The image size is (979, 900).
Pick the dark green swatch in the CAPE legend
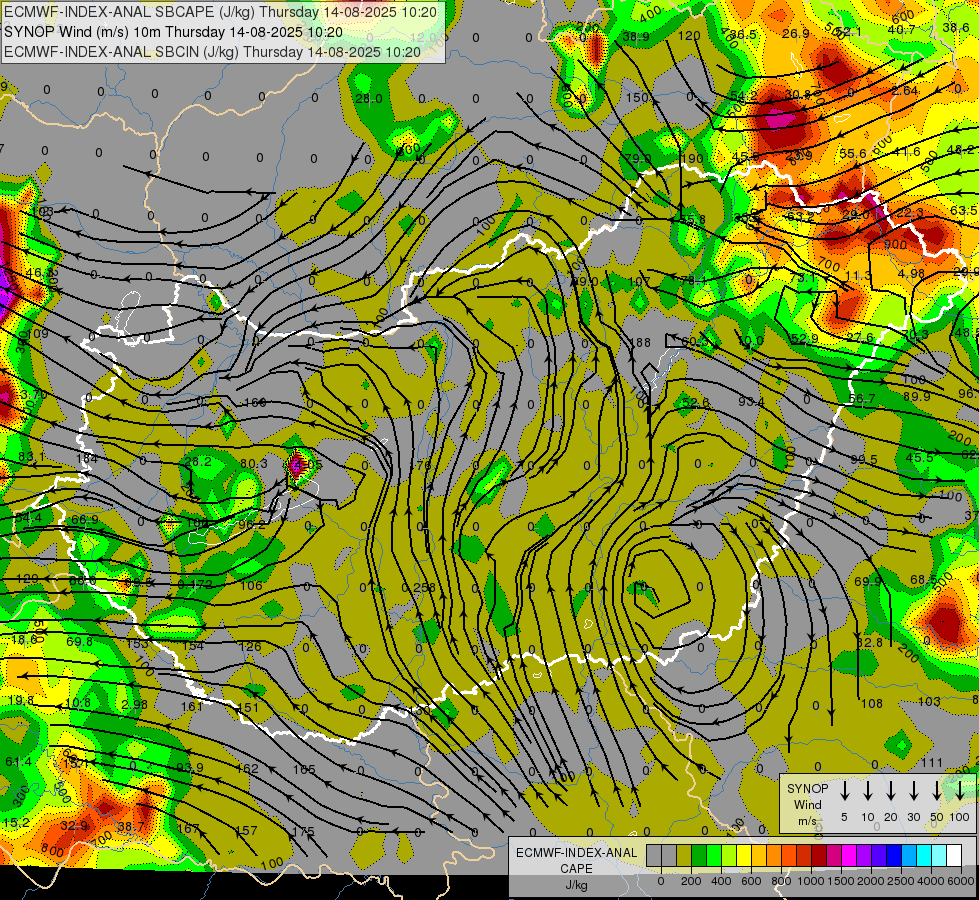[x=699, y=856]
